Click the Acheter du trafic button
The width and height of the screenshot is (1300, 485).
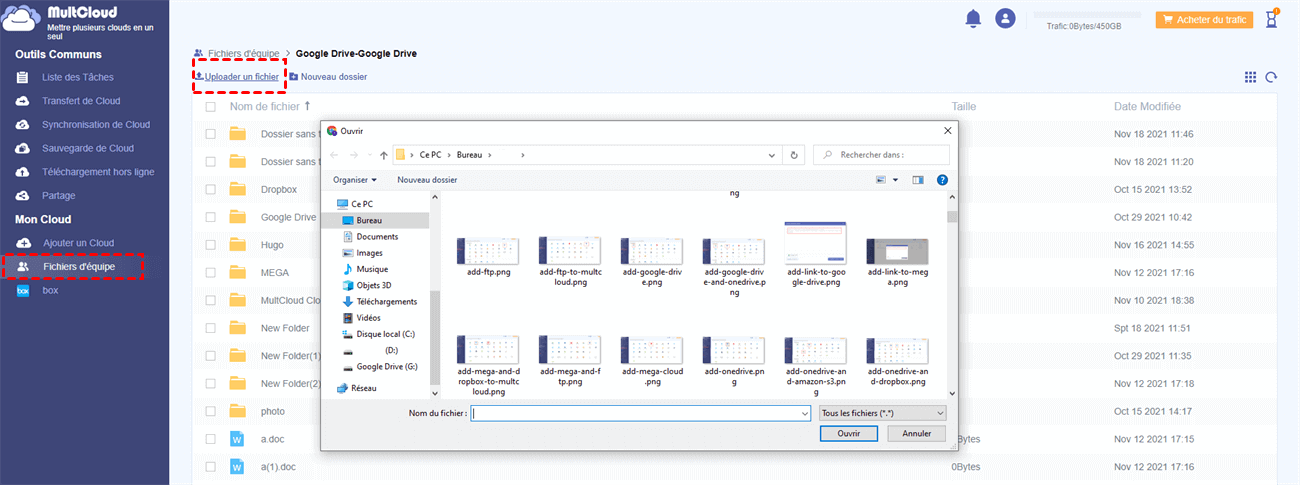1205,19
